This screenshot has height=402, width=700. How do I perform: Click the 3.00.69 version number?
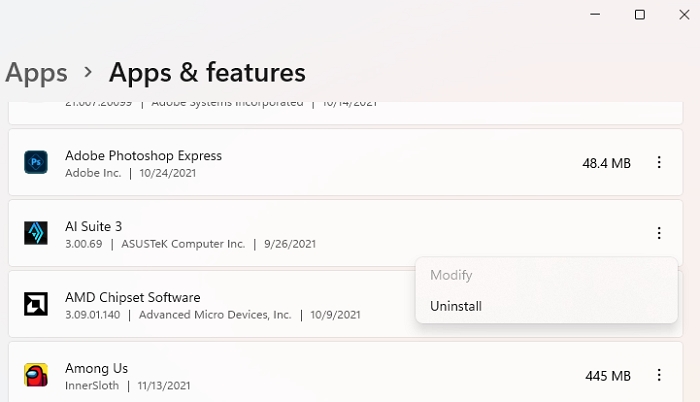tap(83, 244)
